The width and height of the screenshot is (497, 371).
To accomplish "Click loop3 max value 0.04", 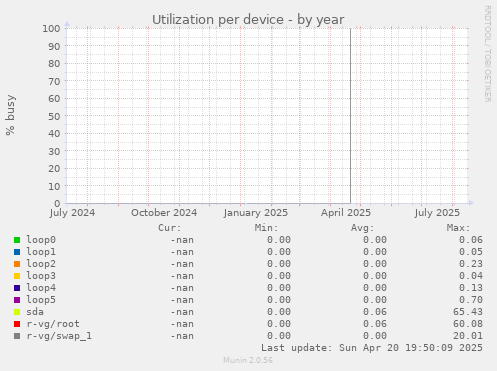I will (x=471, y=276).
